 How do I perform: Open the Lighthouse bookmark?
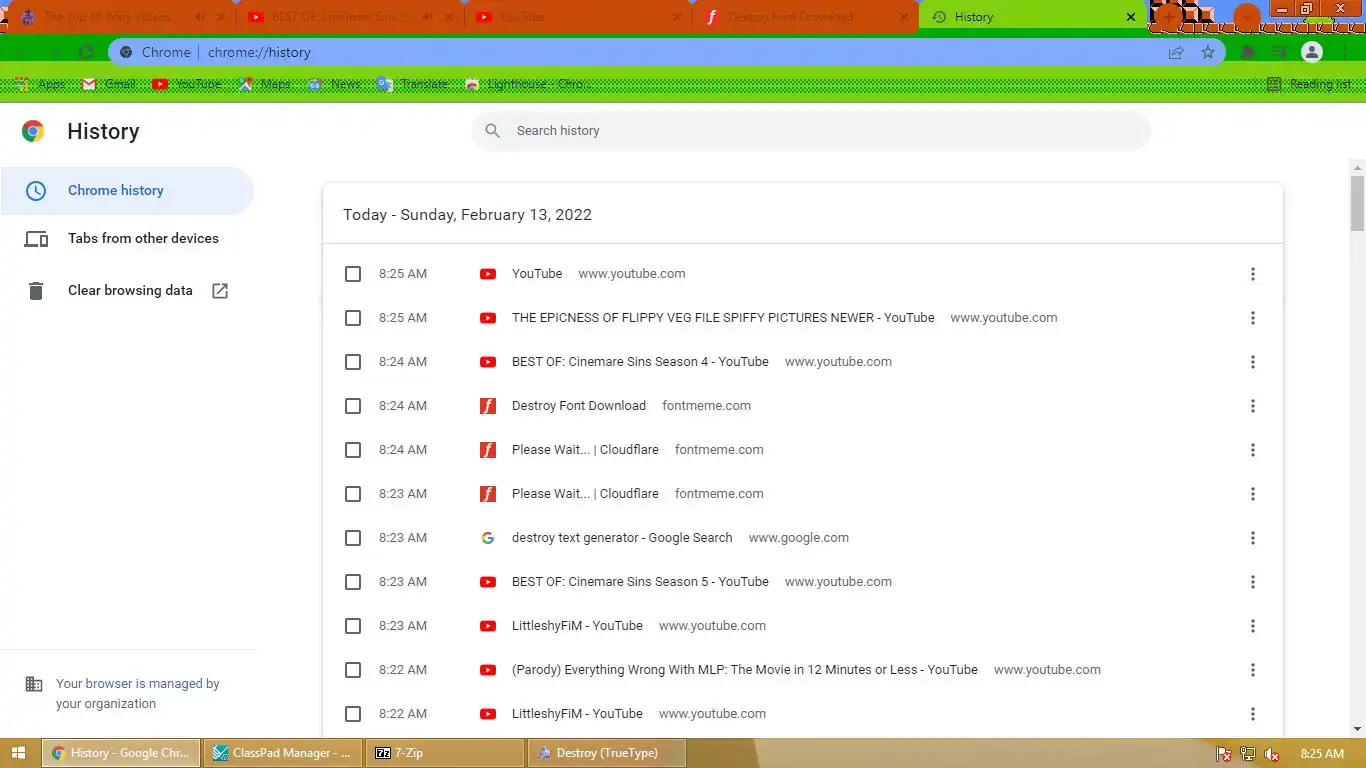click(x=528, y=84)
